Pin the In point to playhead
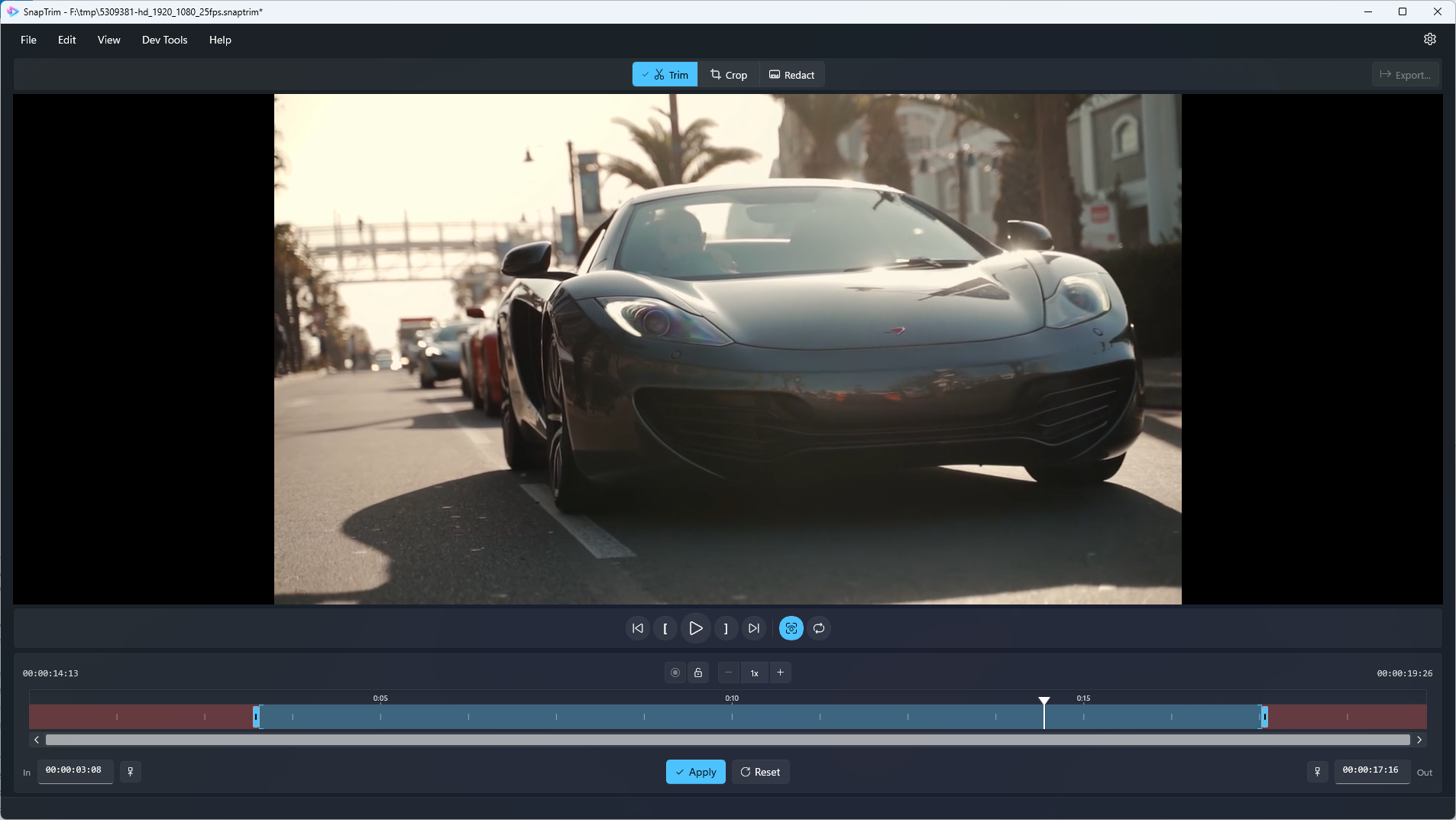1456x820 pixels. [x=131, y=772]
